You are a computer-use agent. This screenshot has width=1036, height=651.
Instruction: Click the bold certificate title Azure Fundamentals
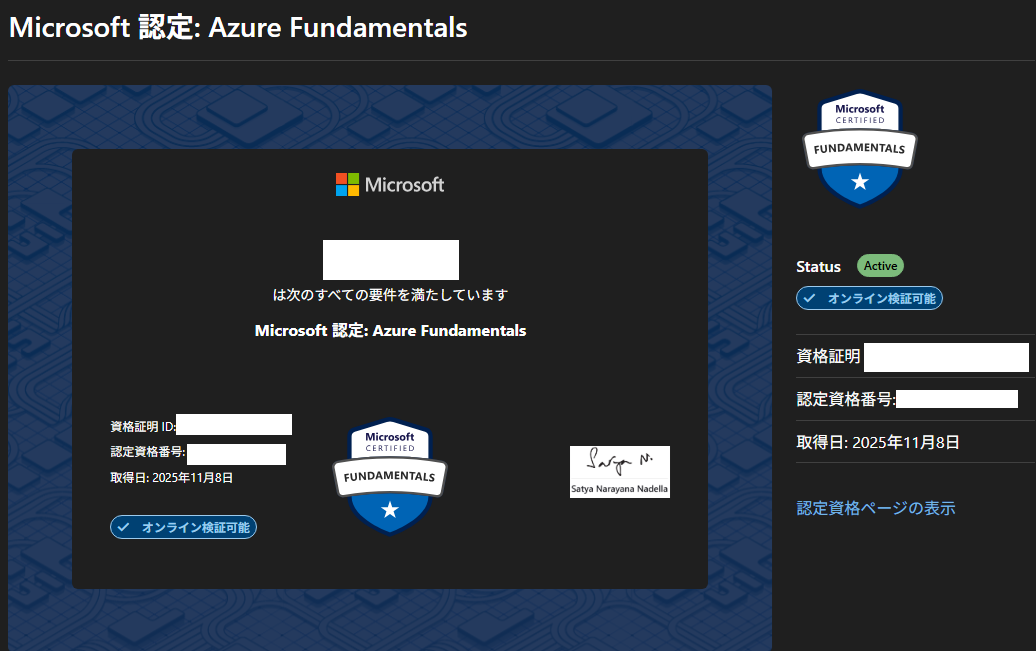(x=390, y=330)
